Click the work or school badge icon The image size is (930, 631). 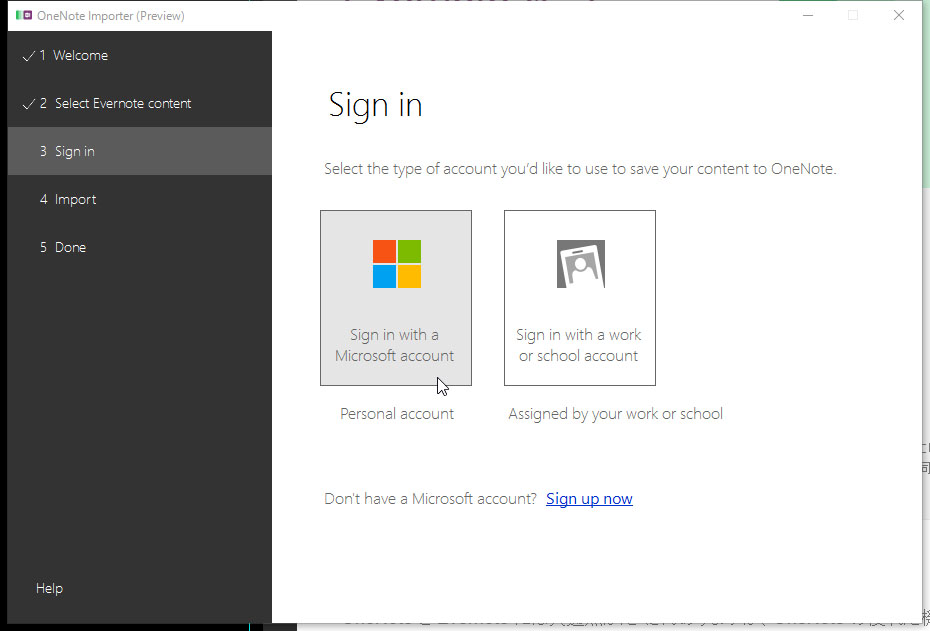[x=581, y=264]
